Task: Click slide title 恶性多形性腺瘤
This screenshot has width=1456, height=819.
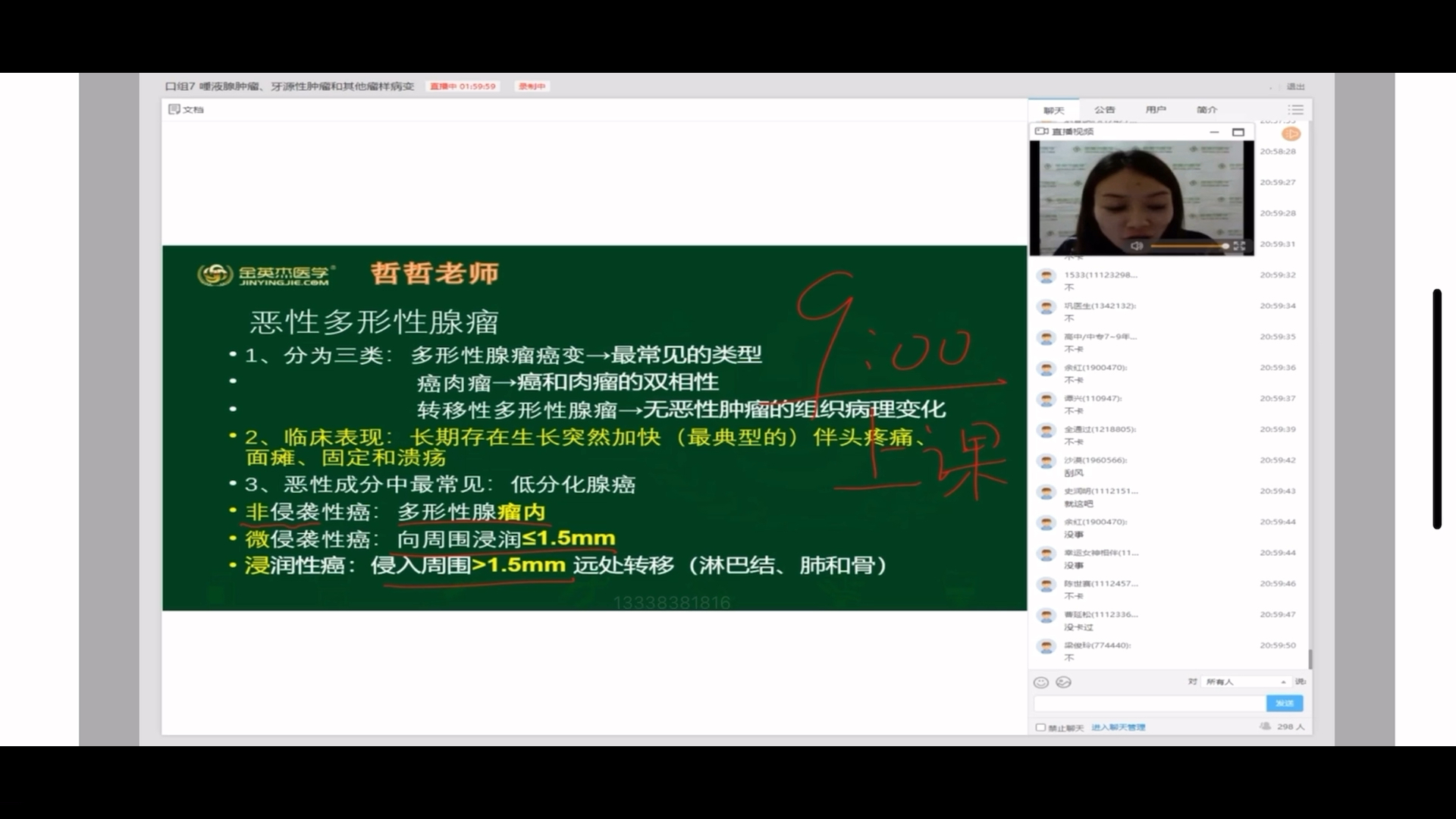Action: 375,322
